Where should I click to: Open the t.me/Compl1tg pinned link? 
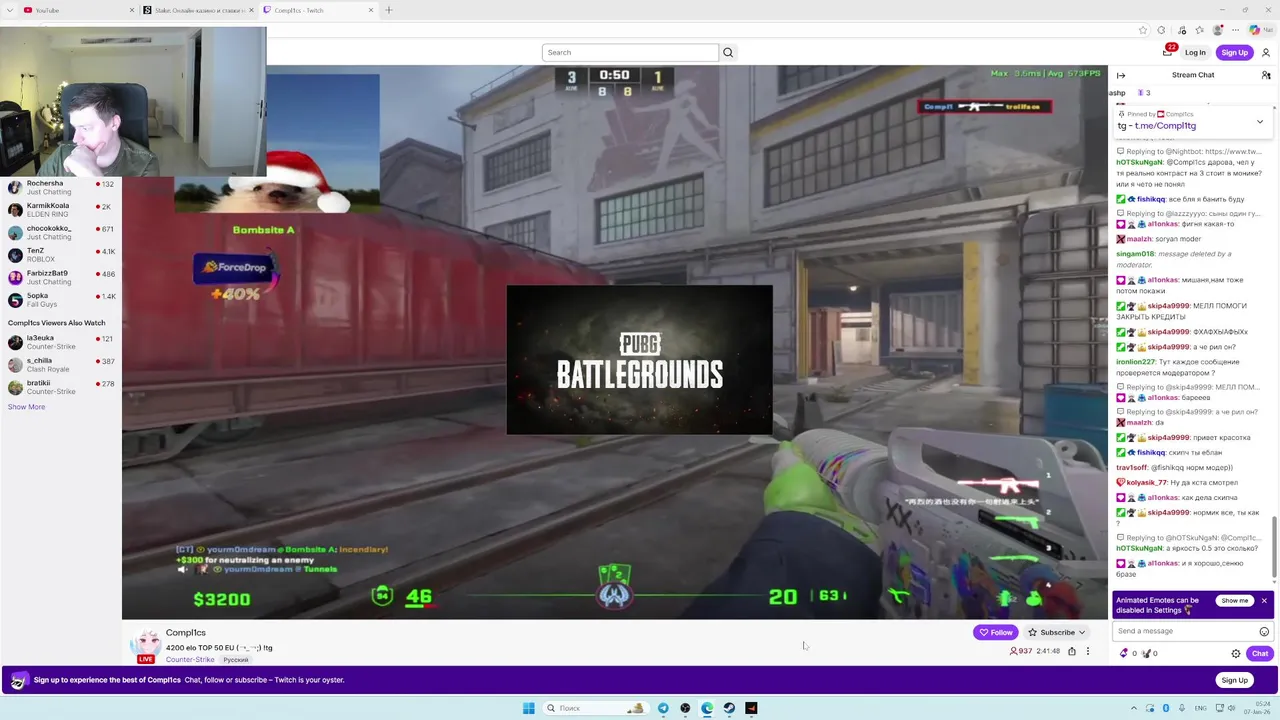click(x=1165, y=126)
